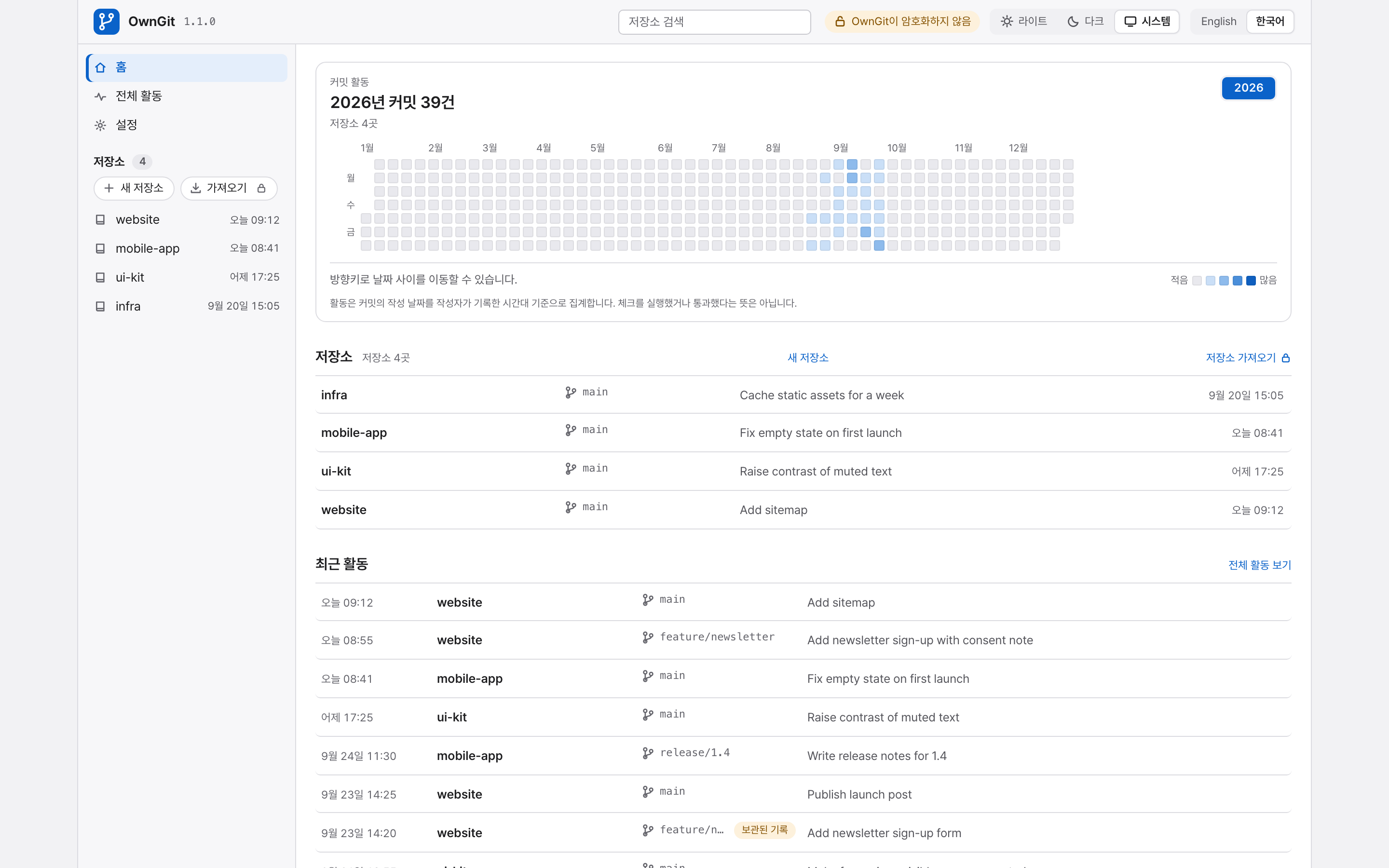This screenshot has width=1389, height=868.
Task: Click the 9월 24일 11:30 timestamp
Action: tap(358, 756)
